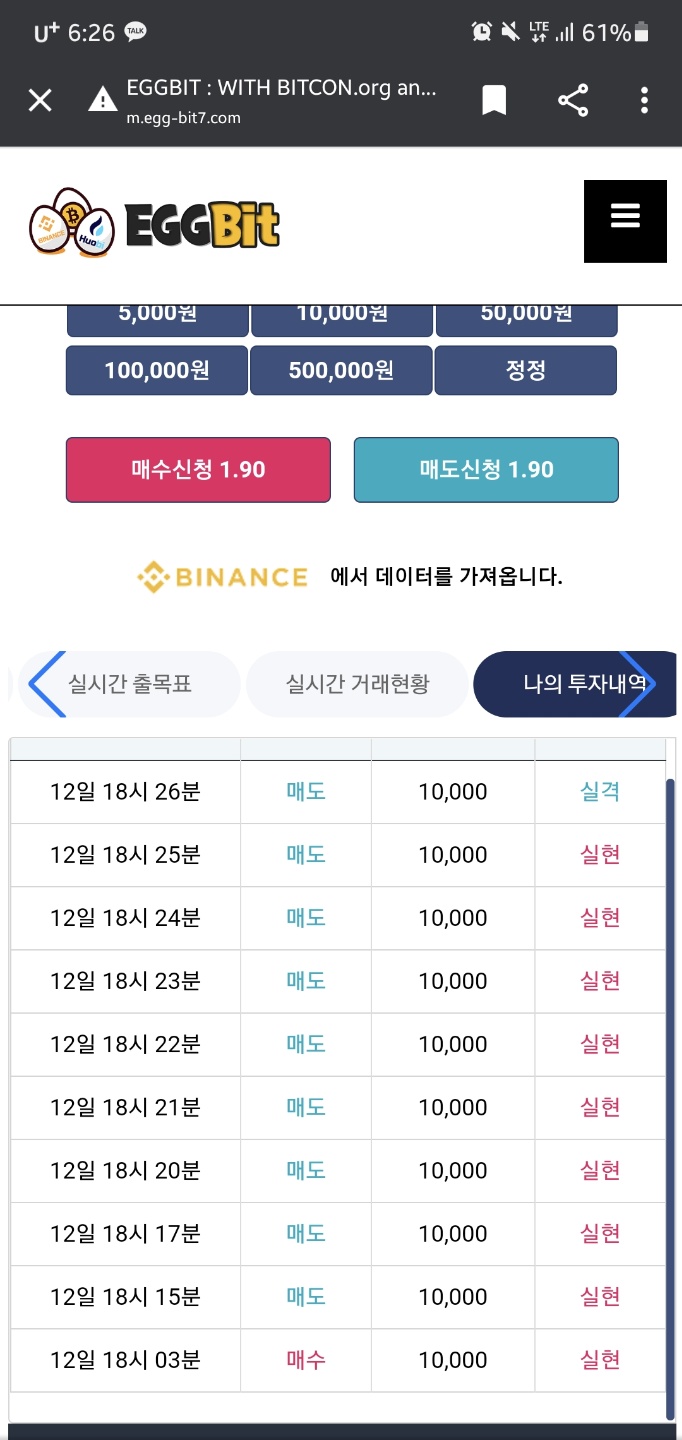
Task: Select the 12일 18시 03분 매수 row
Action: coord(337,1360)
